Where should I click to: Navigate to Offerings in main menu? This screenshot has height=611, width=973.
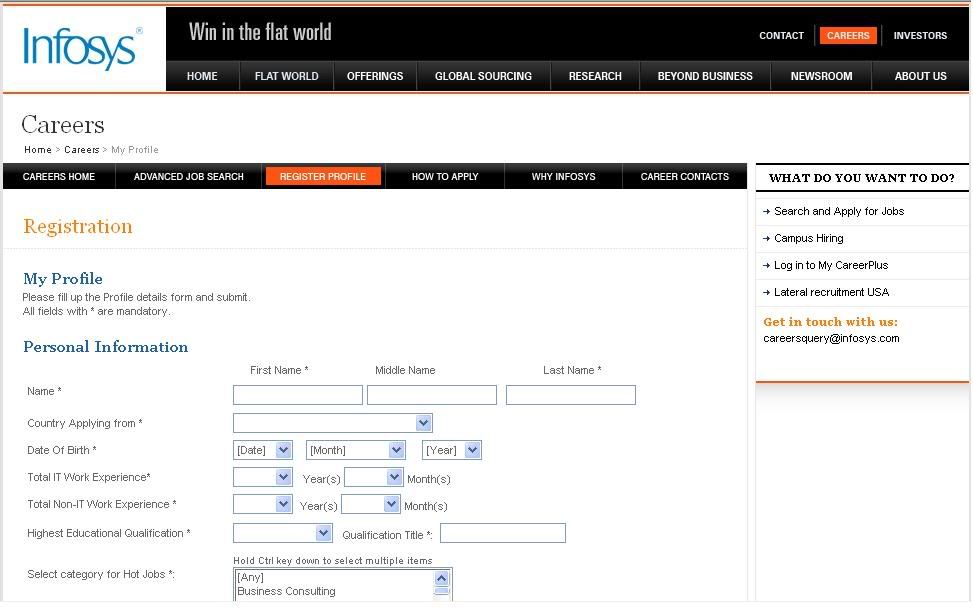click(375, 76)
